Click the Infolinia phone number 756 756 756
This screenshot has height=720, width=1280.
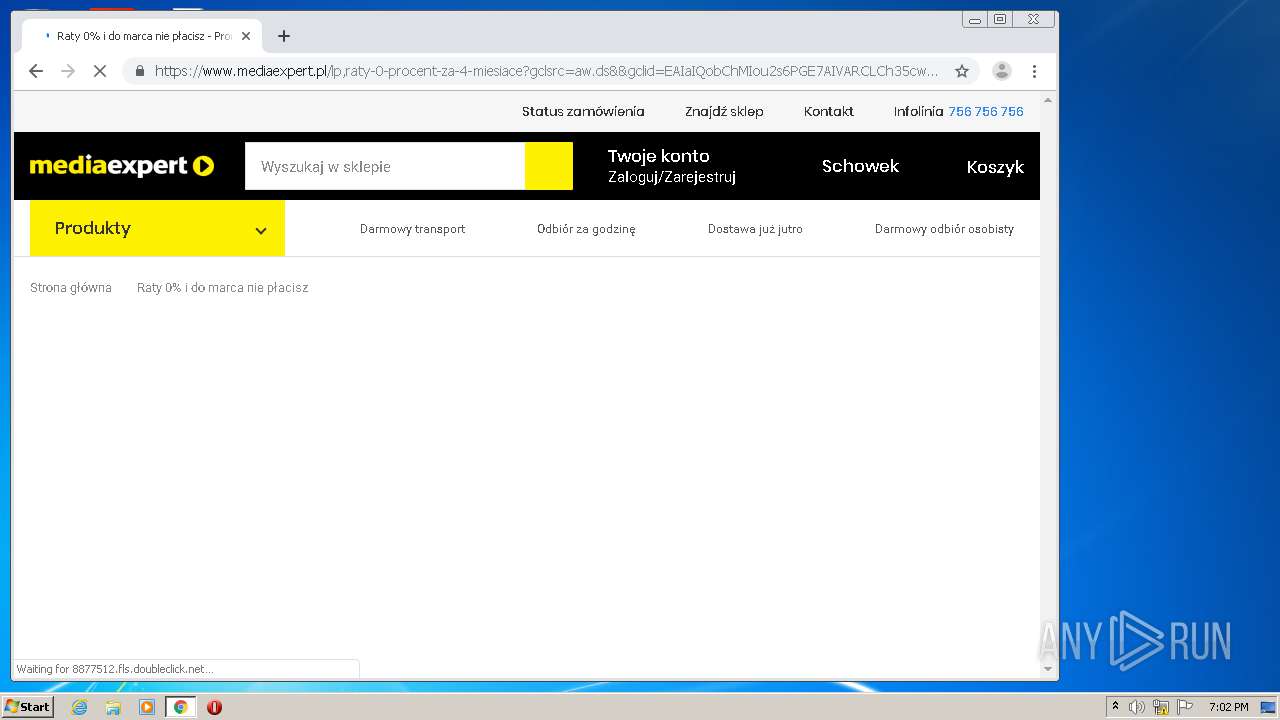(x=986, y=112)
